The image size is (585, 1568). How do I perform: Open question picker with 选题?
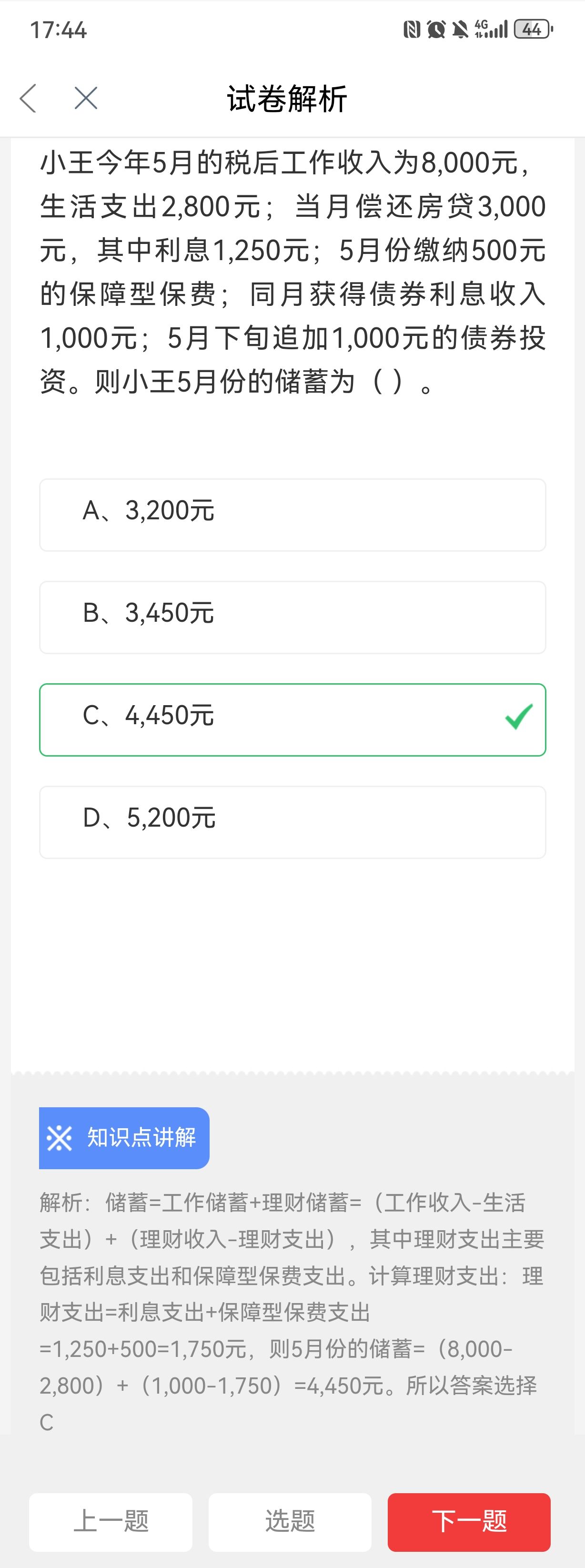pos(290,1521)
